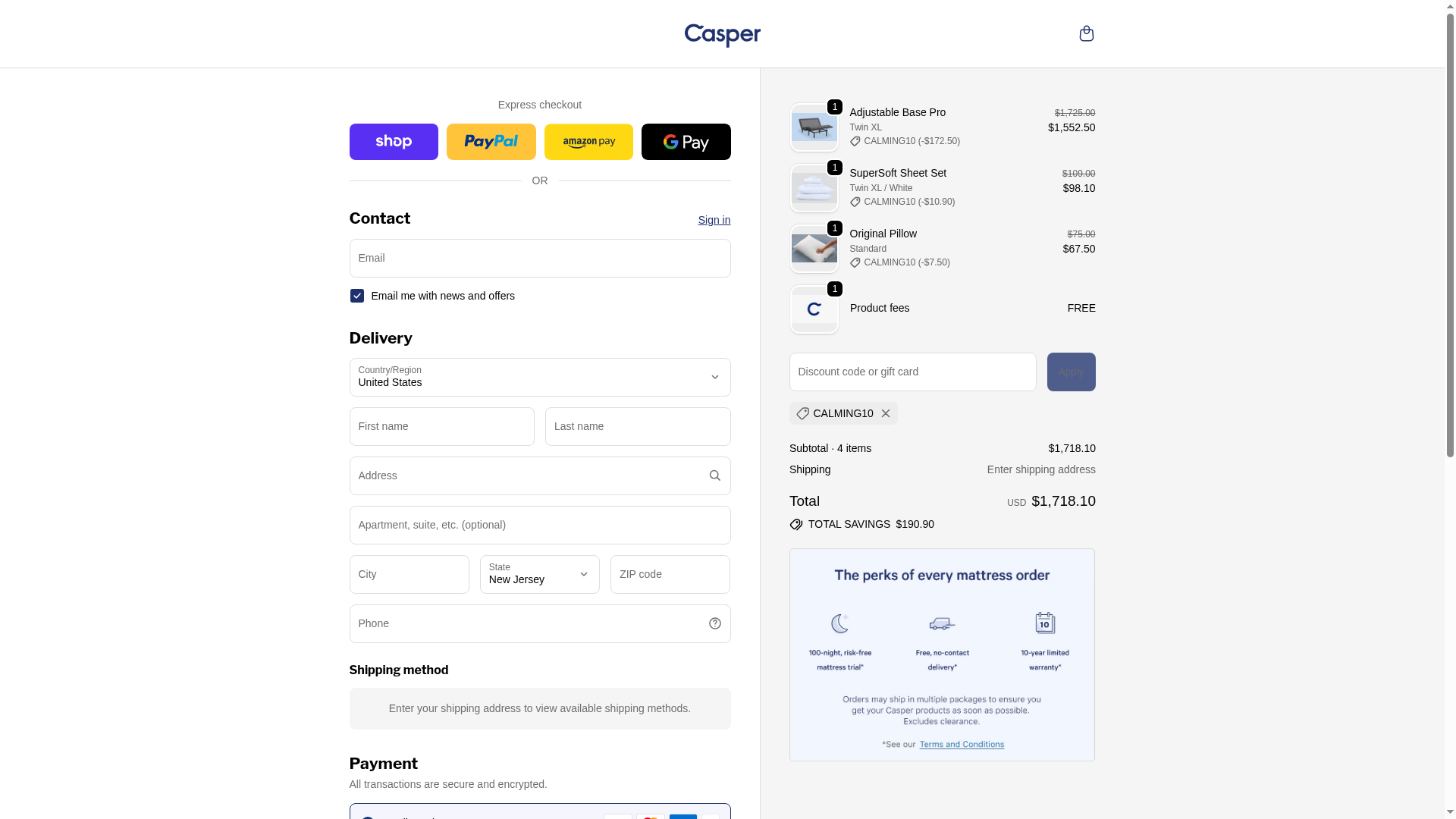The image size is (1456, 819).
Task: Click the address search magnifier icon
Action: click(x=714, y=475)
